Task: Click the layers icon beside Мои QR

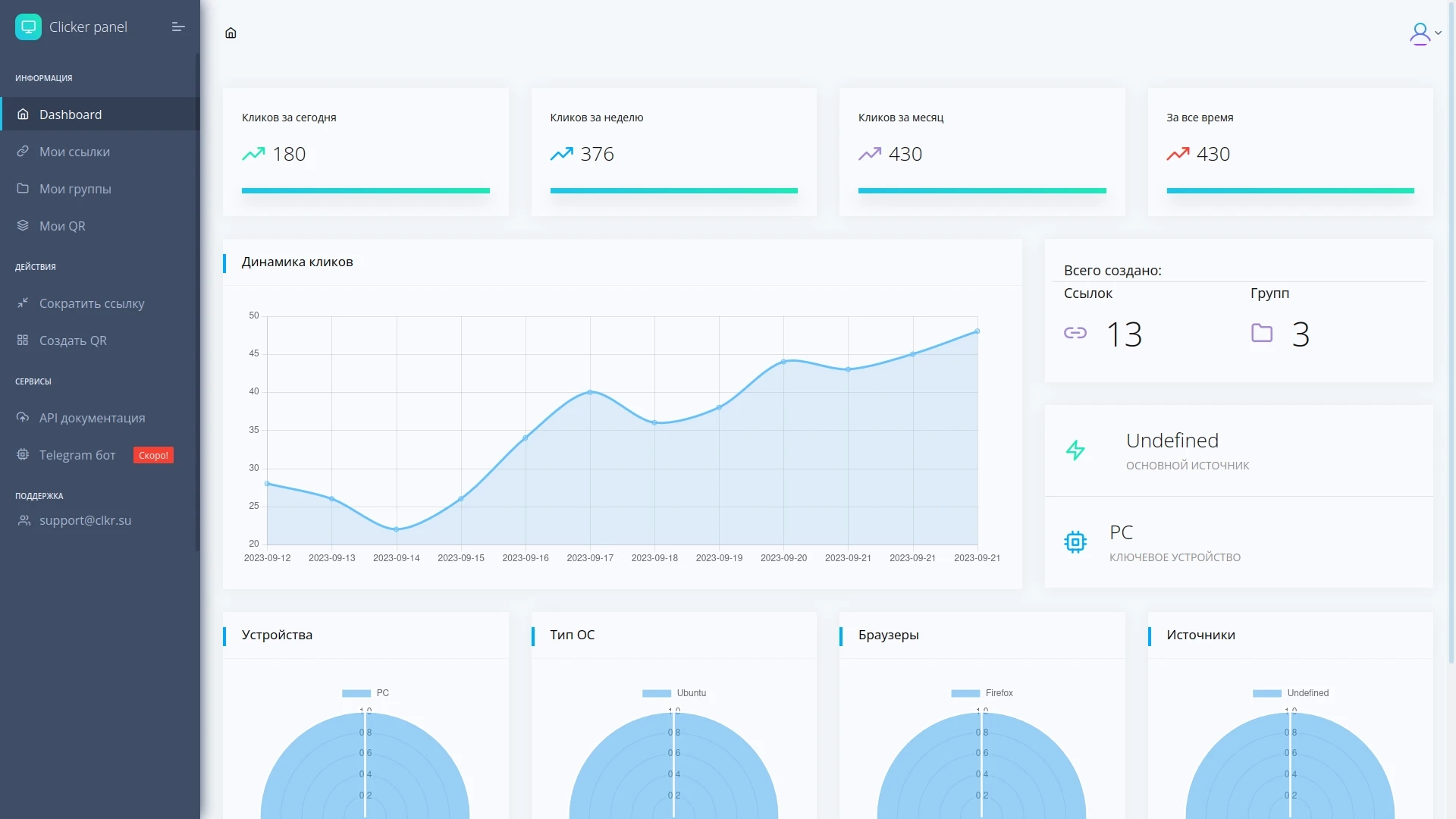Action: tap(23, 225)
